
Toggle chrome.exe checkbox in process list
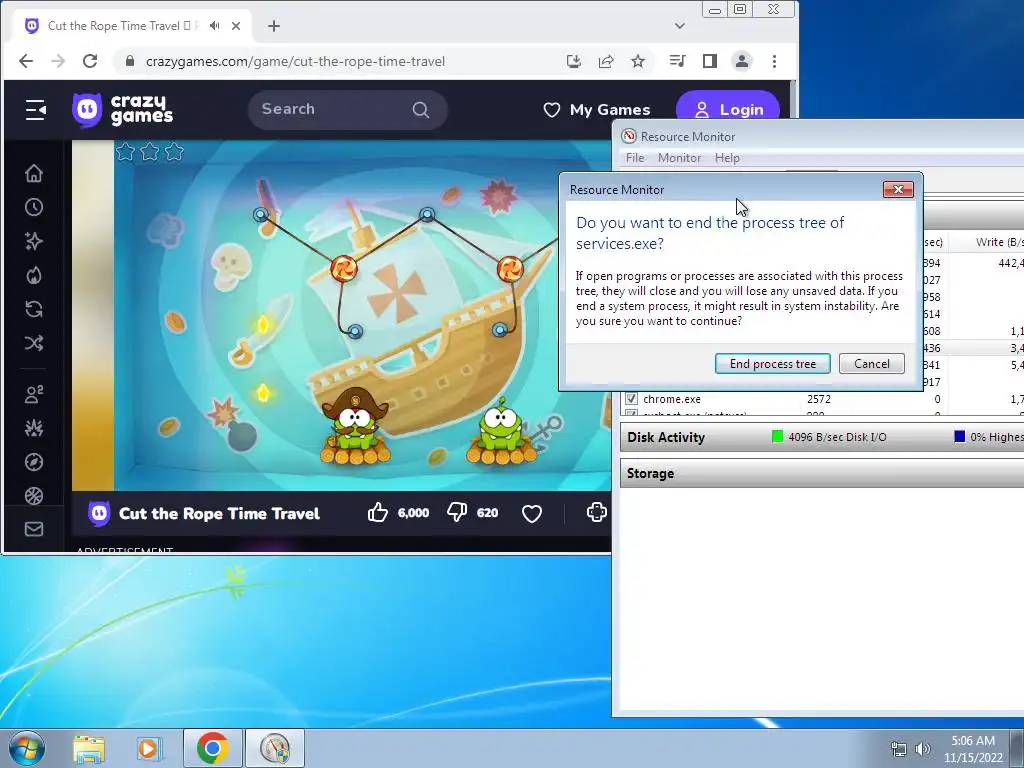[631, 399]
